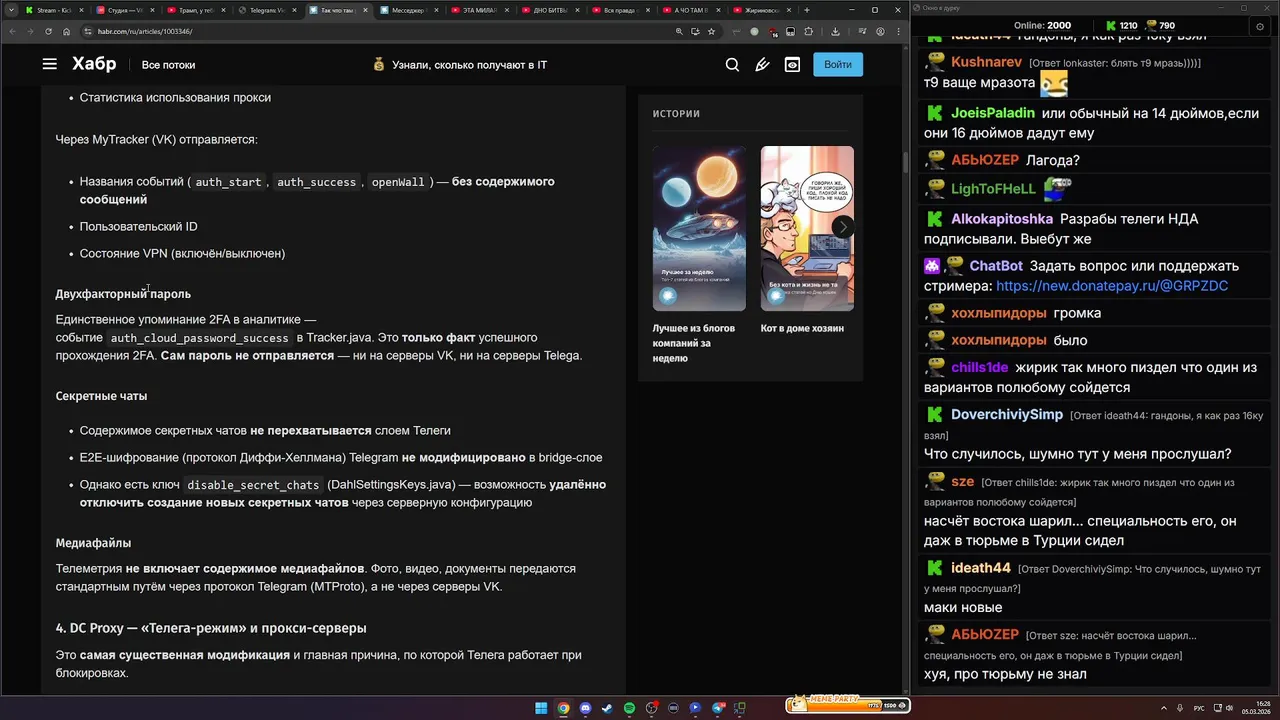Open the Habr hamburger menu
This screenshot has width=1280, height=720.
(50, 64)
